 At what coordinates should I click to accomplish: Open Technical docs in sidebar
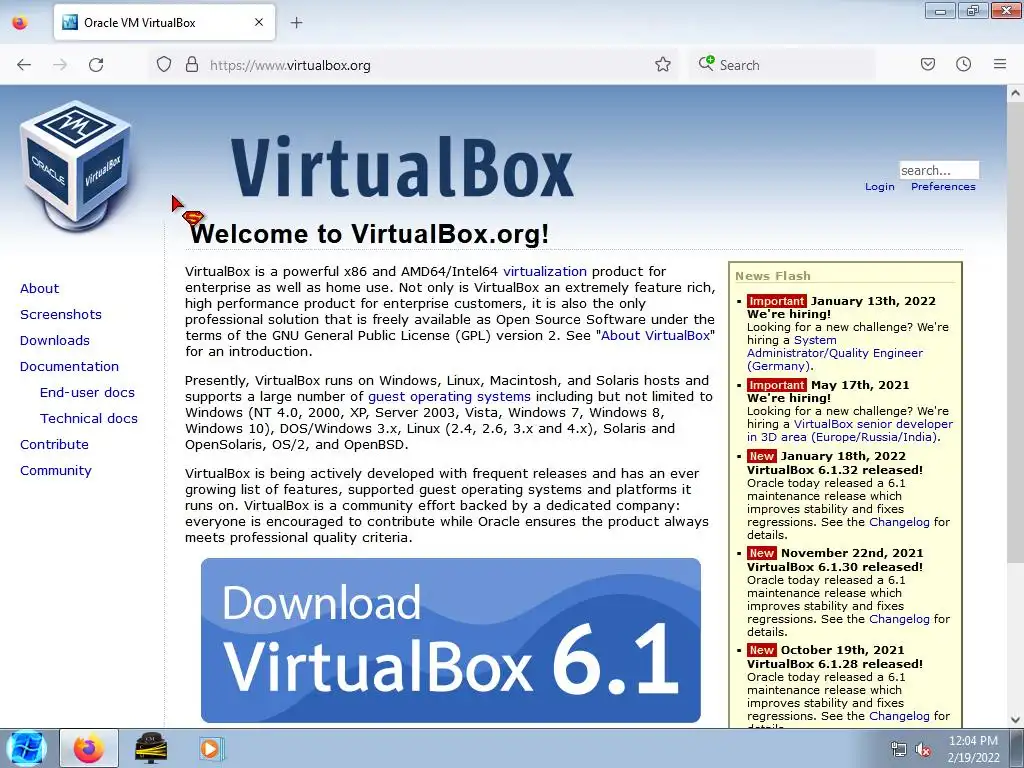[89, 419]
